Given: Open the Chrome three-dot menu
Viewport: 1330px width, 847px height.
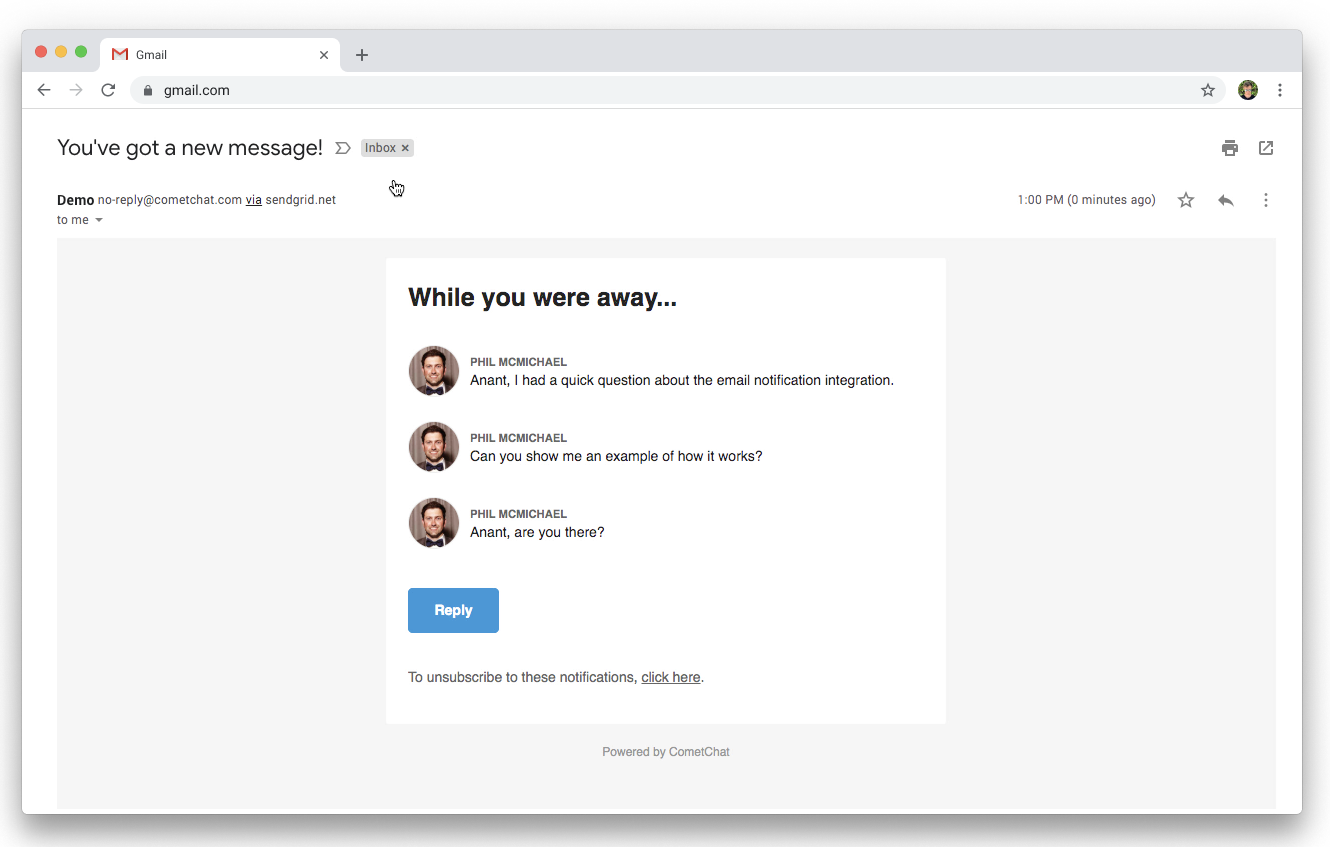Looking at the screenshot, I should pos(1280,90).
